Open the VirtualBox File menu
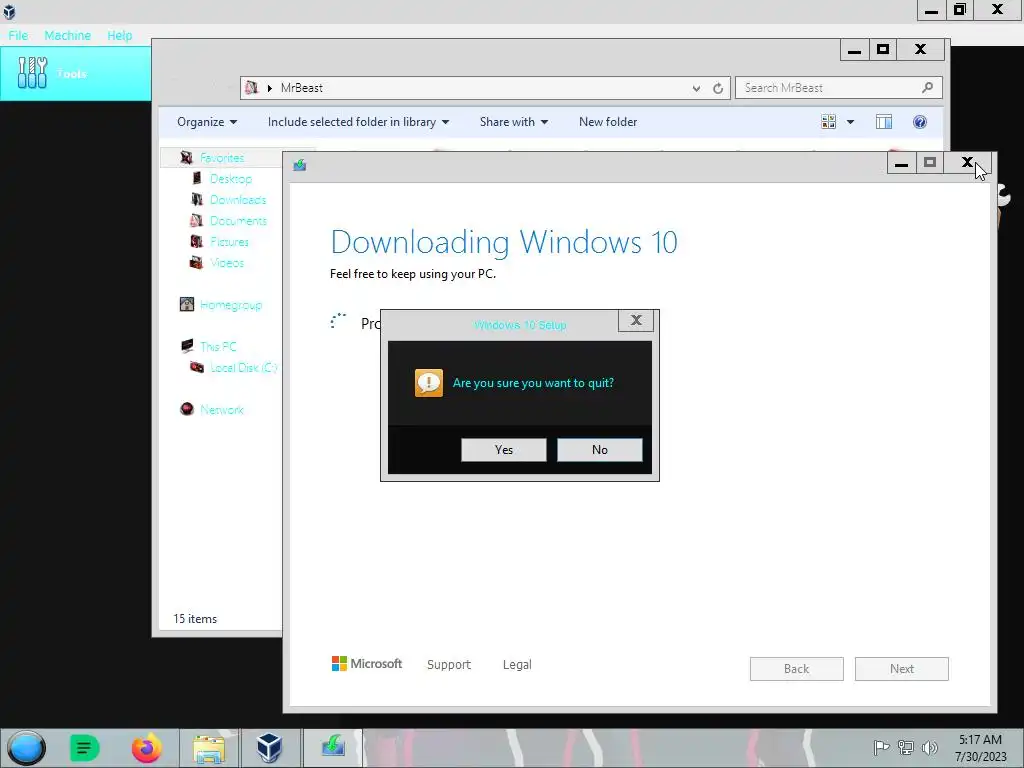 pos(18,35)
